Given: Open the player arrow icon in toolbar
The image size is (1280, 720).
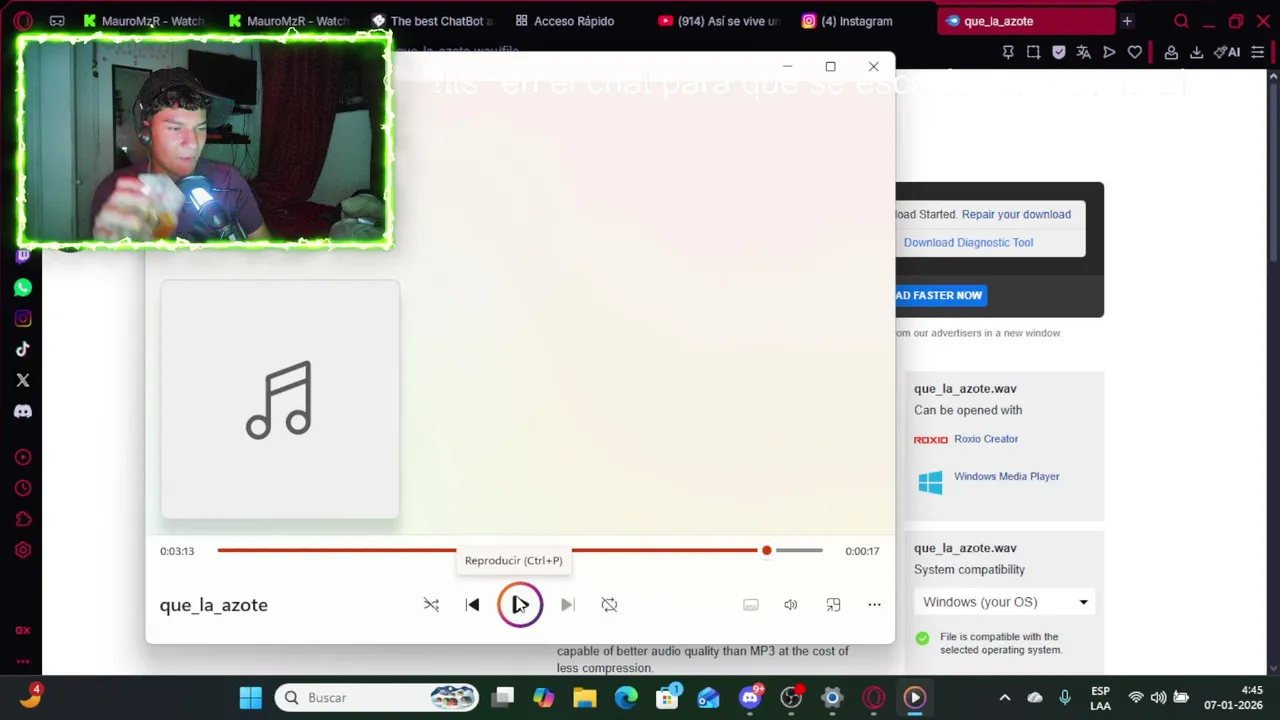Looking at the screenshot, I should [1109, 52].
